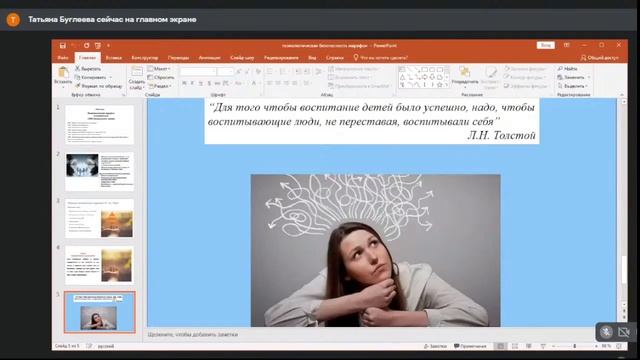Select slide 1 thumbnail
The image size is (640, 360).
(100, 124)
